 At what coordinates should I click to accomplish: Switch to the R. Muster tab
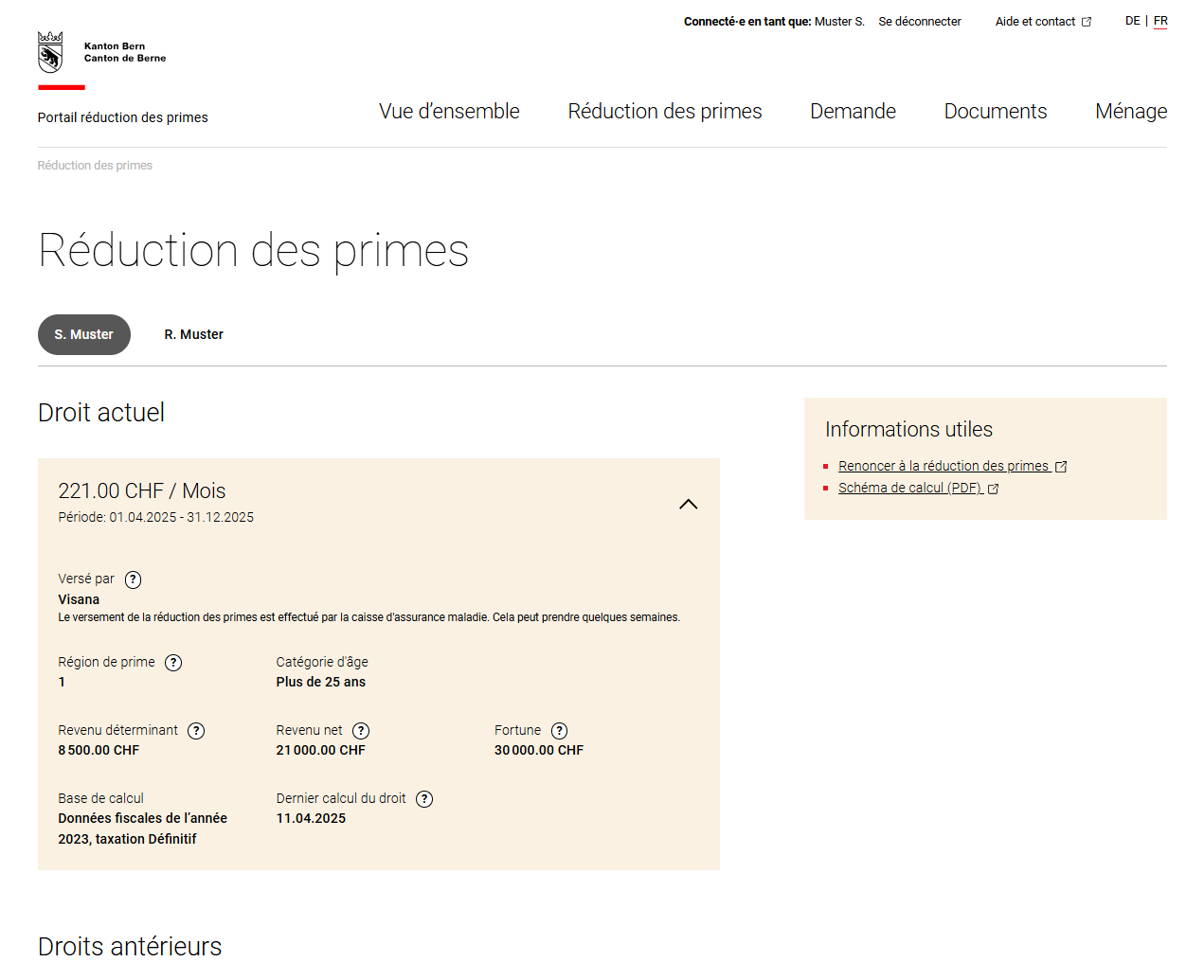[193, 335]
